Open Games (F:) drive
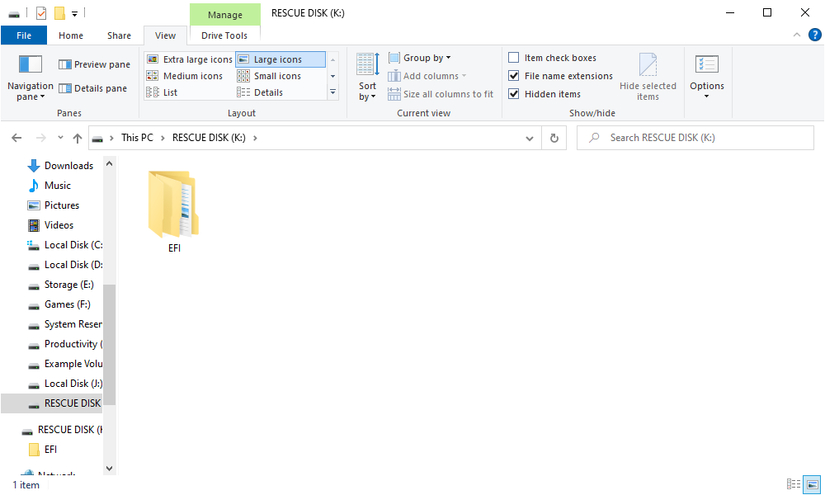825x495 pixels. tap(59, 305)
